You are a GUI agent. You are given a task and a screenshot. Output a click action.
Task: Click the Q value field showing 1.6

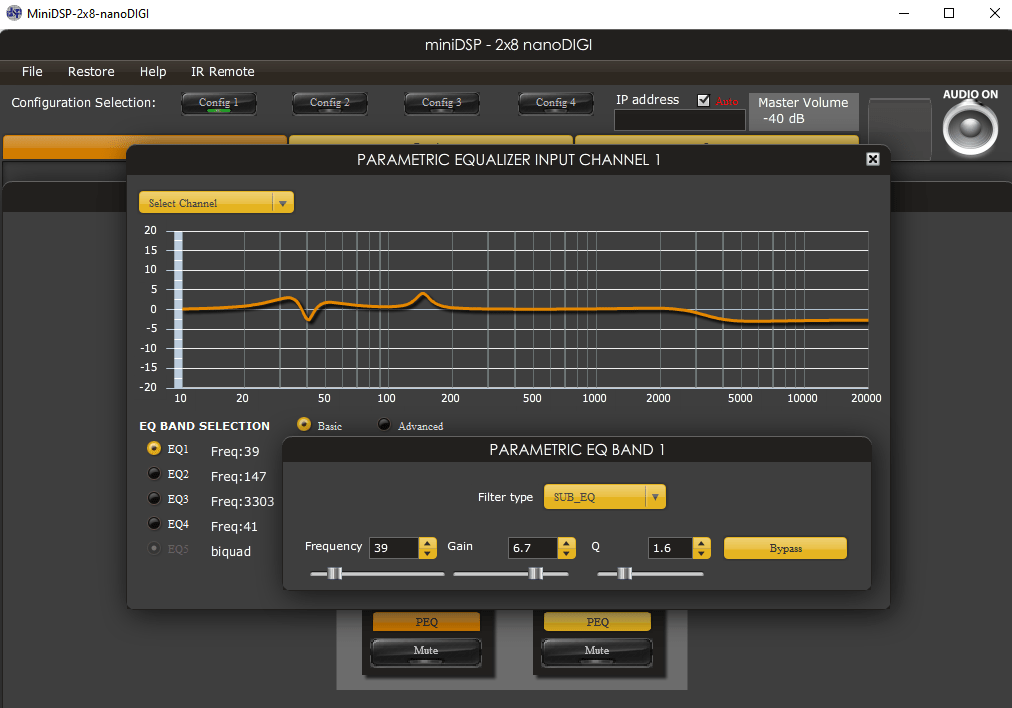[x=671, y=548]
